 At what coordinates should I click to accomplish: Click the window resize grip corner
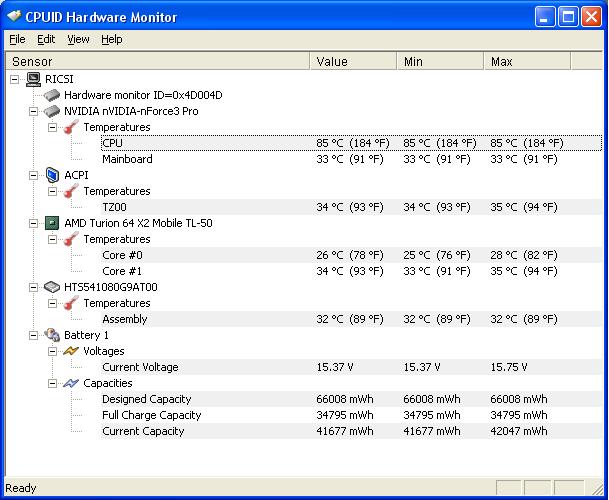tap(596, 488)
